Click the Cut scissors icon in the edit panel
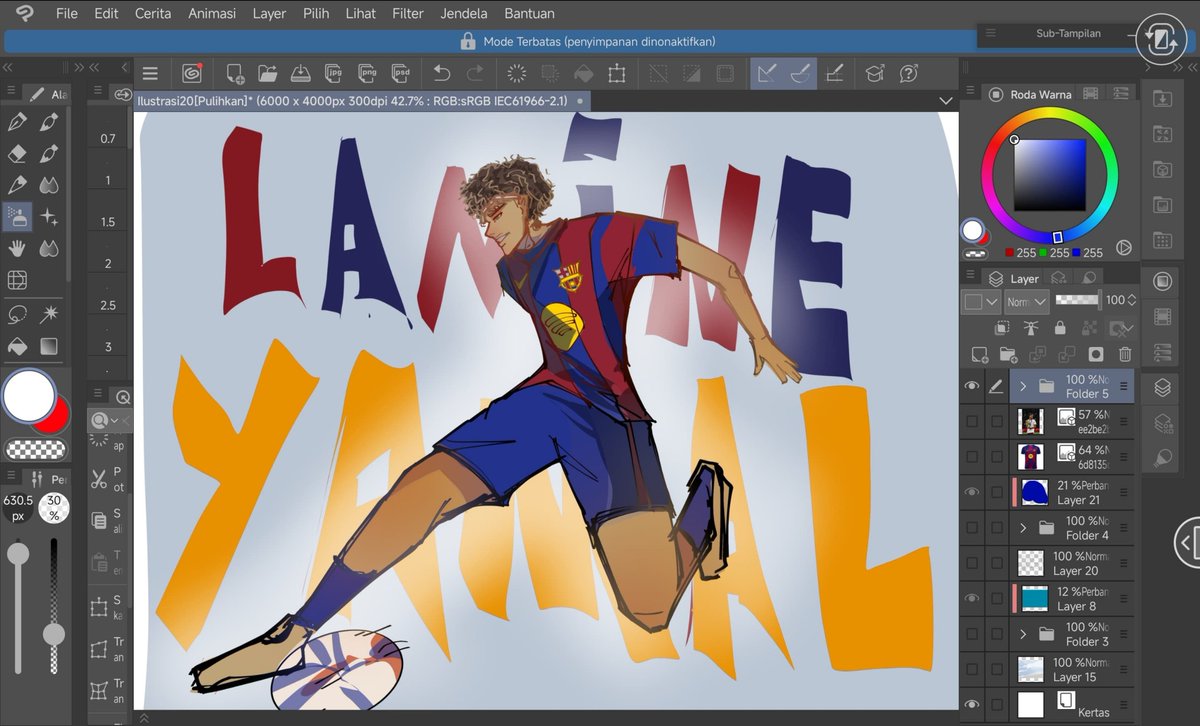This screenshot has width=1200, height=726. tap(99, 479)
